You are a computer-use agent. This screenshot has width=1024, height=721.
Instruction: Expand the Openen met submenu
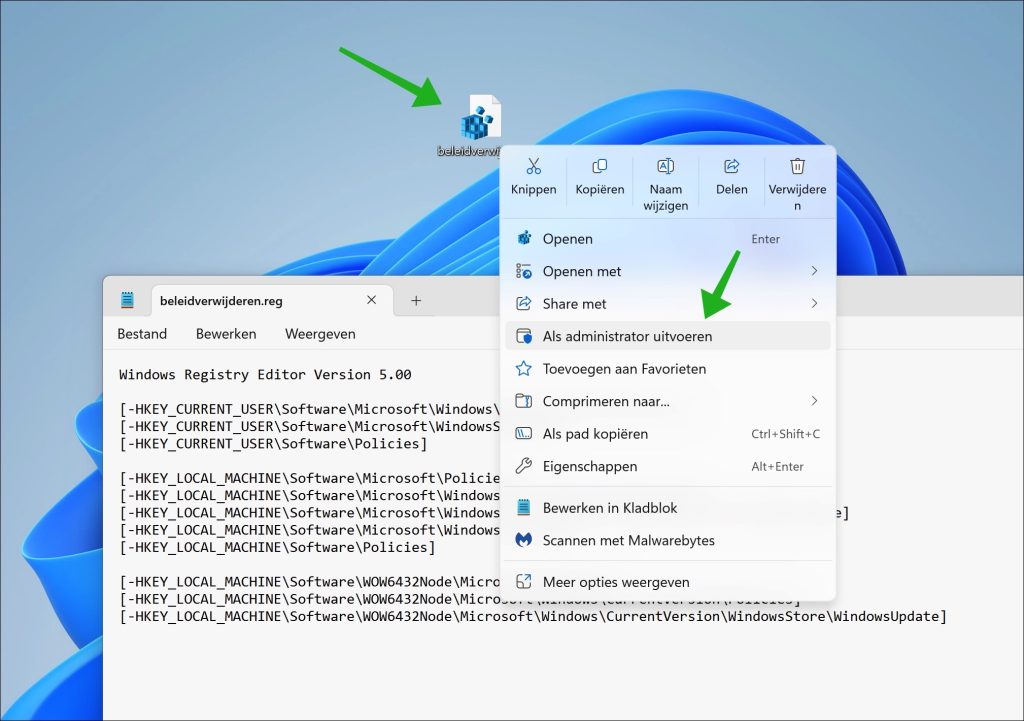814,271
